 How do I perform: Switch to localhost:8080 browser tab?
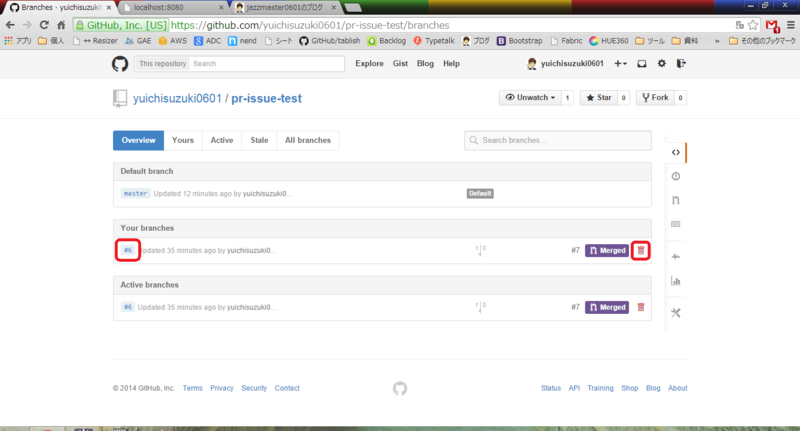point(171,7)
